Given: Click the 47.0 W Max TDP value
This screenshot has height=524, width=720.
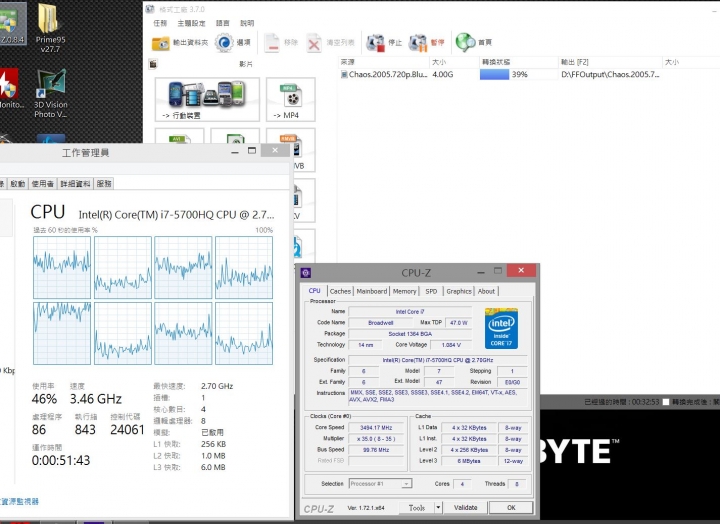Looking at the screenshot, I should [458, 323].
